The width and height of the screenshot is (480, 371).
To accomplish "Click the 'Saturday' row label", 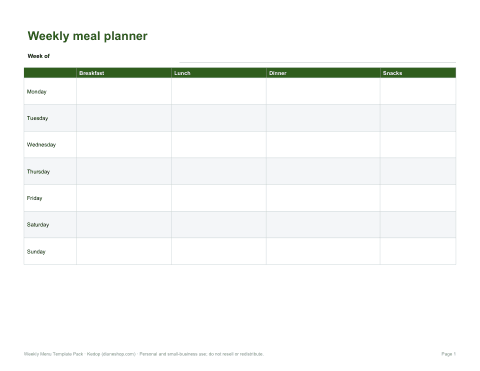I will point(38,225).
